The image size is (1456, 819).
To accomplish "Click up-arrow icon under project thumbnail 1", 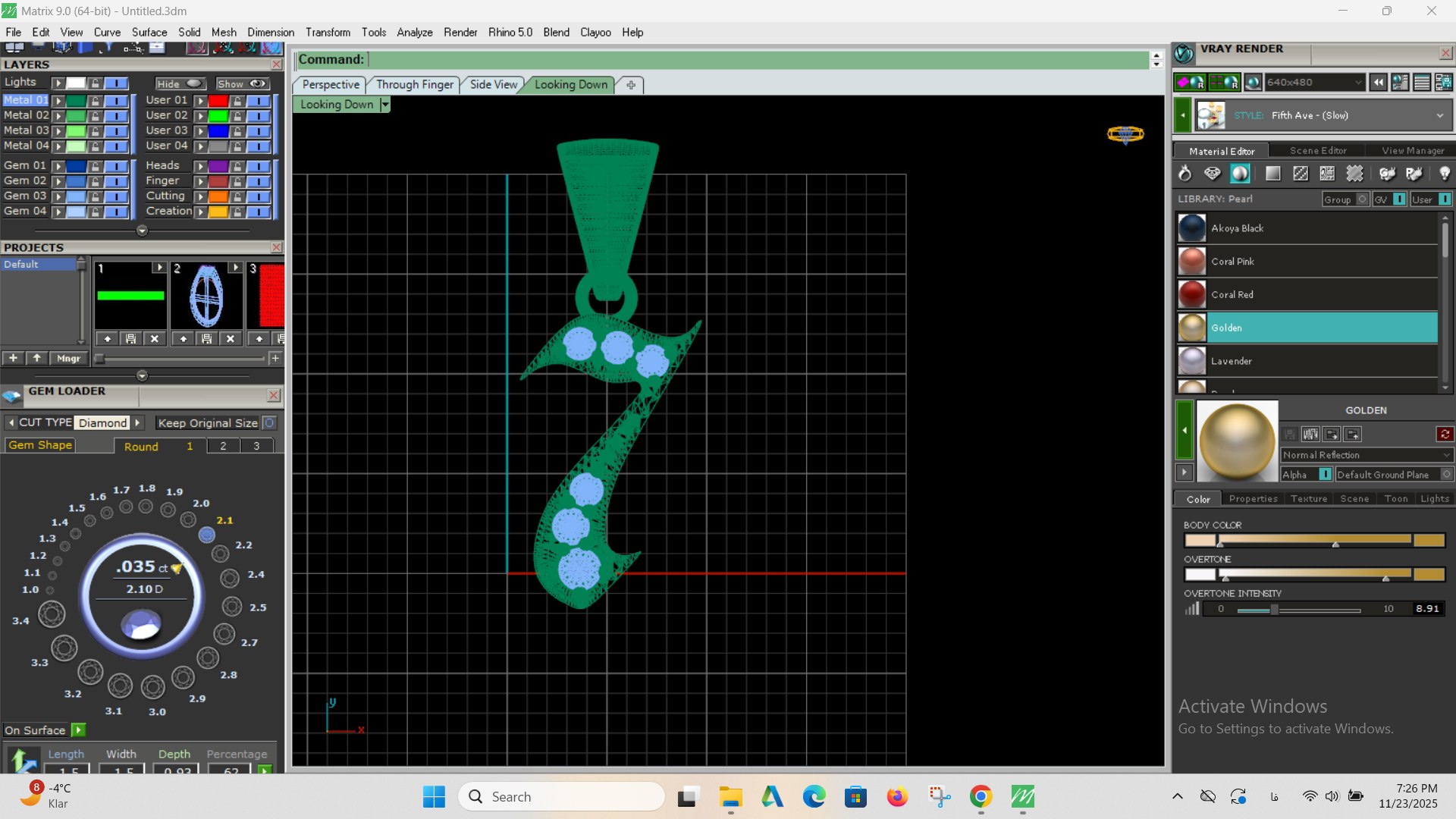I will (107, 339).
